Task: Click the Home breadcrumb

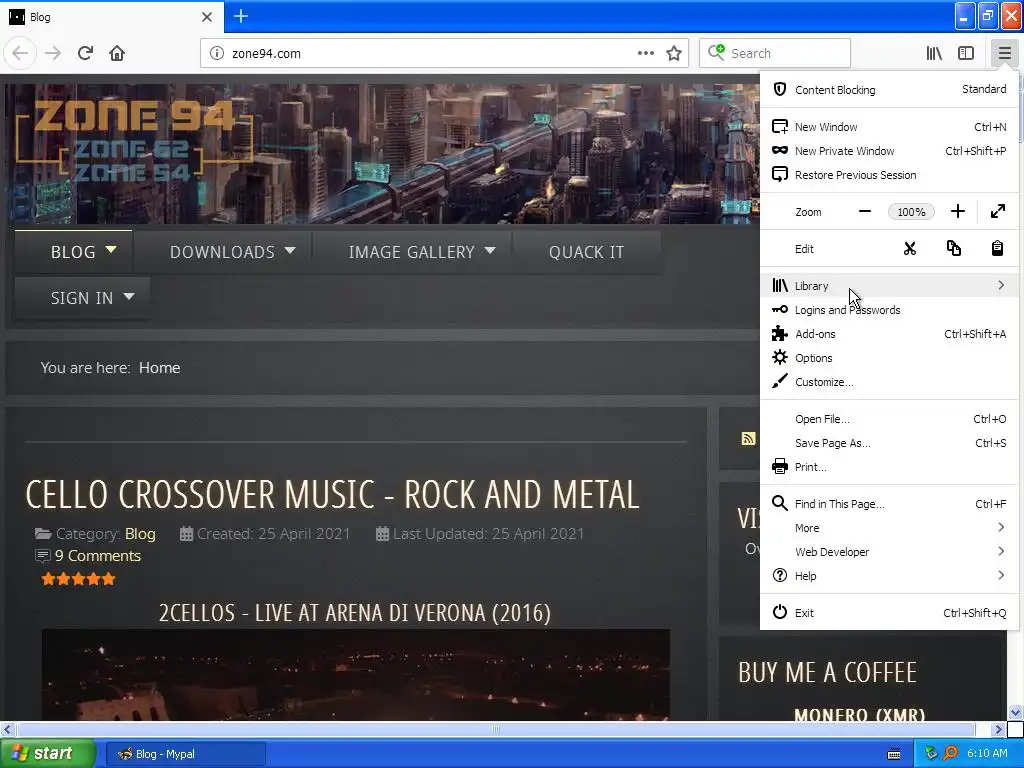Action: (159, 368)
